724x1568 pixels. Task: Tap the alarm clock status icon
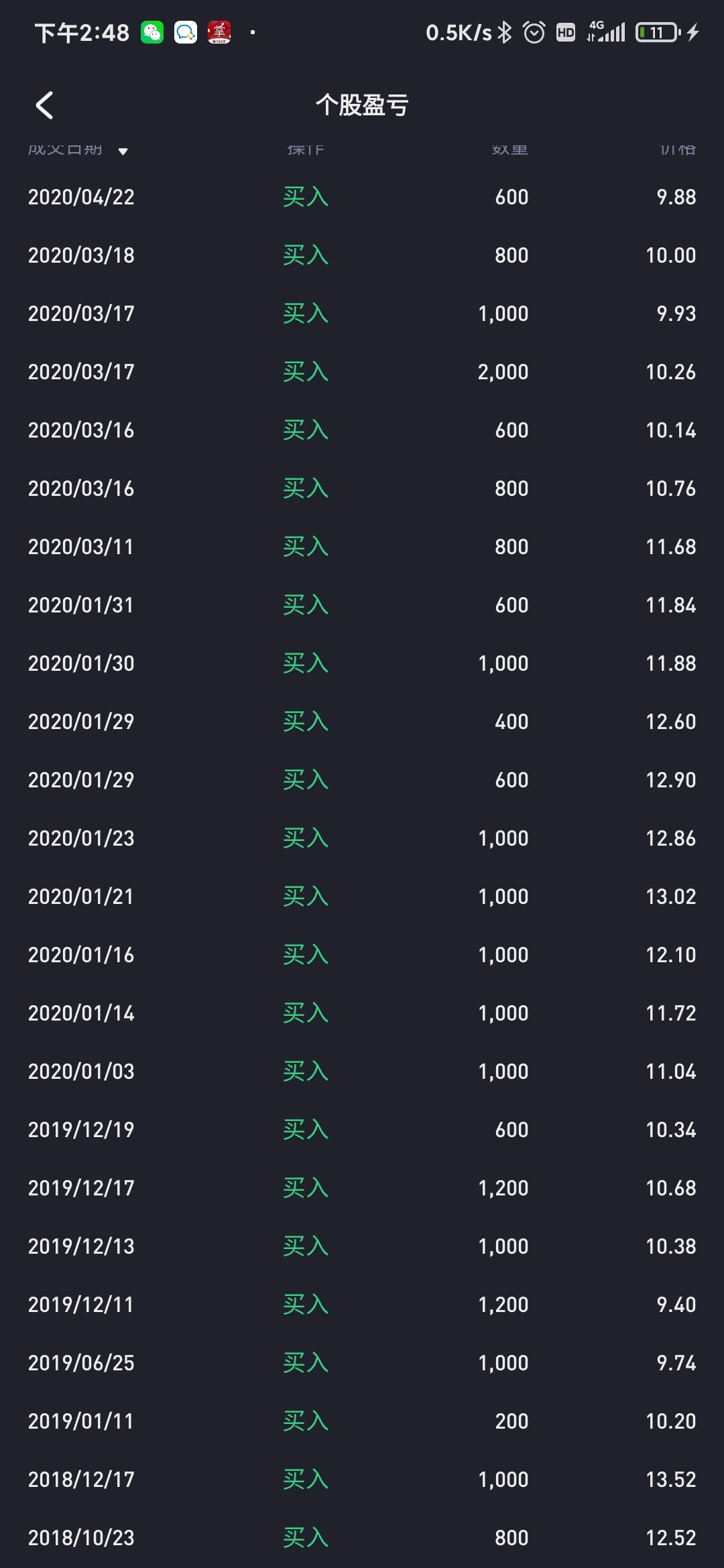point(534,32)
